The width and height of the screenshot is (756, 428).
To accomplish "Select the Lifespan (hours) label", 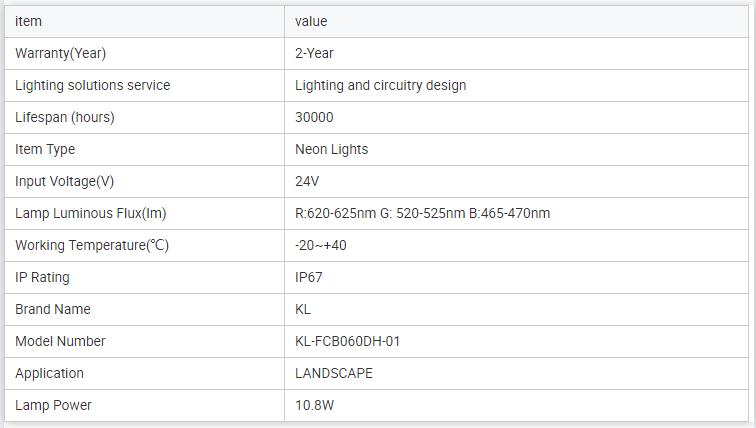I will 65,117.
